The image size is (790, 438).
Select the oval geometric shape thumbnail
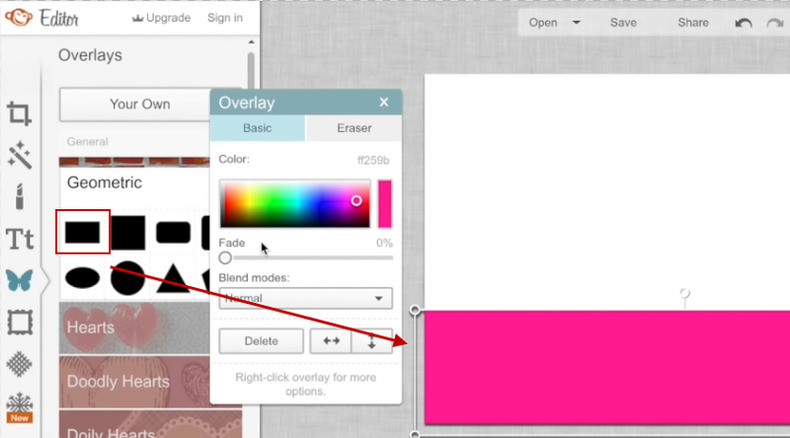[x=82, y=277]
